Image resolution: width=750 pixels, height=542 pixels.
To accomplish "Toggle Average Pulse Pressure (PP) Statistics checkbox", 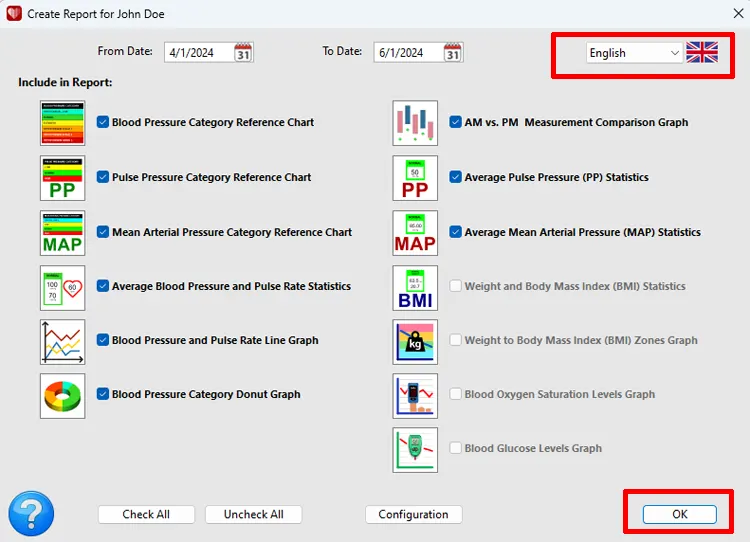I will [x=456, y=178].
